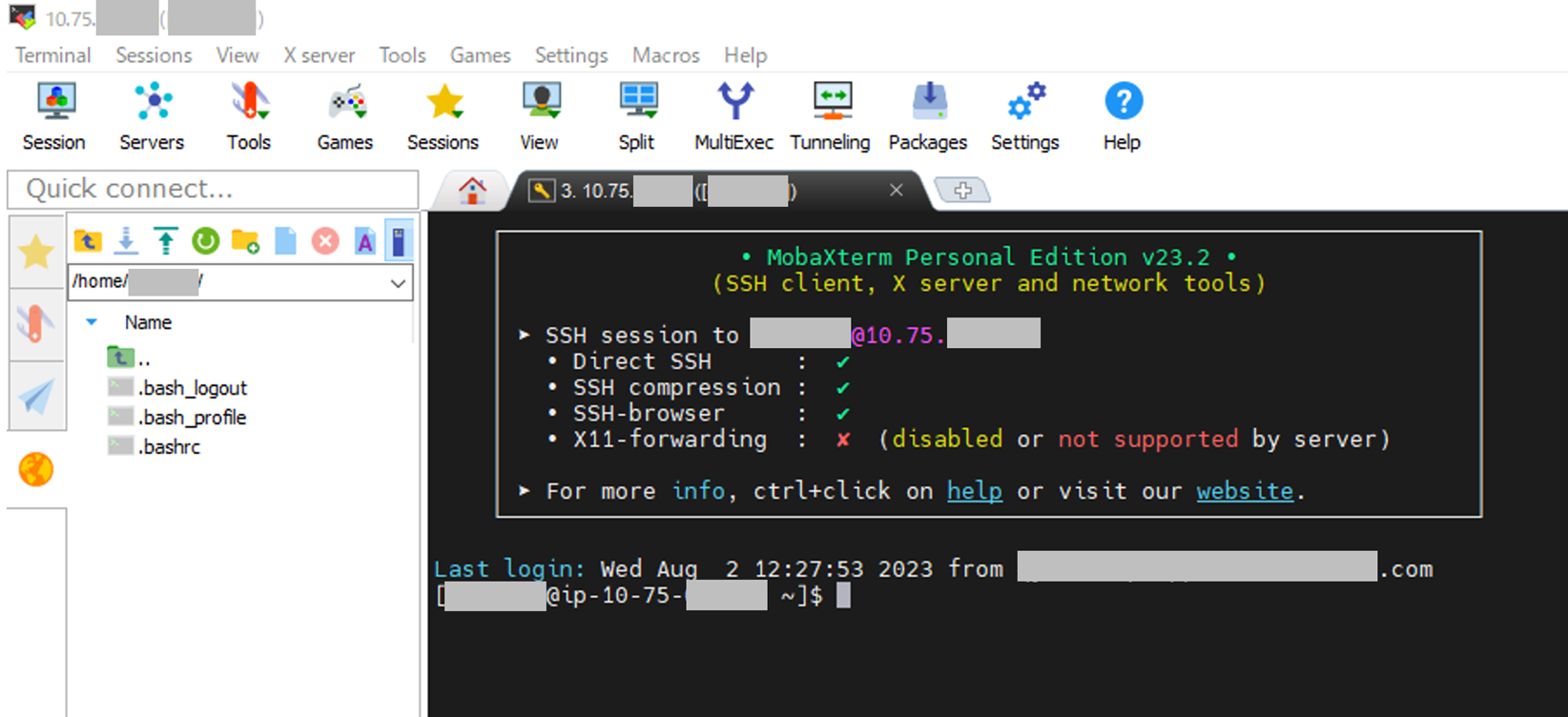Open the Settings menu
Viewport: 1568px width, 717px height.
click(571, 55)
